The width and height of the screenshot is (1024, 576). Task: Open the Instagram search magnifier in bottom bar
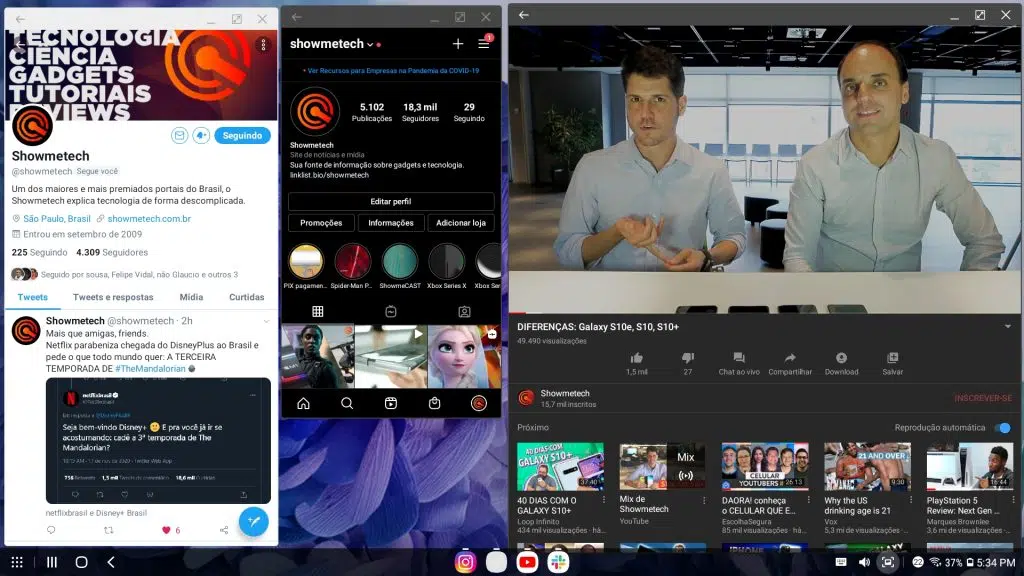pos(347,403)
